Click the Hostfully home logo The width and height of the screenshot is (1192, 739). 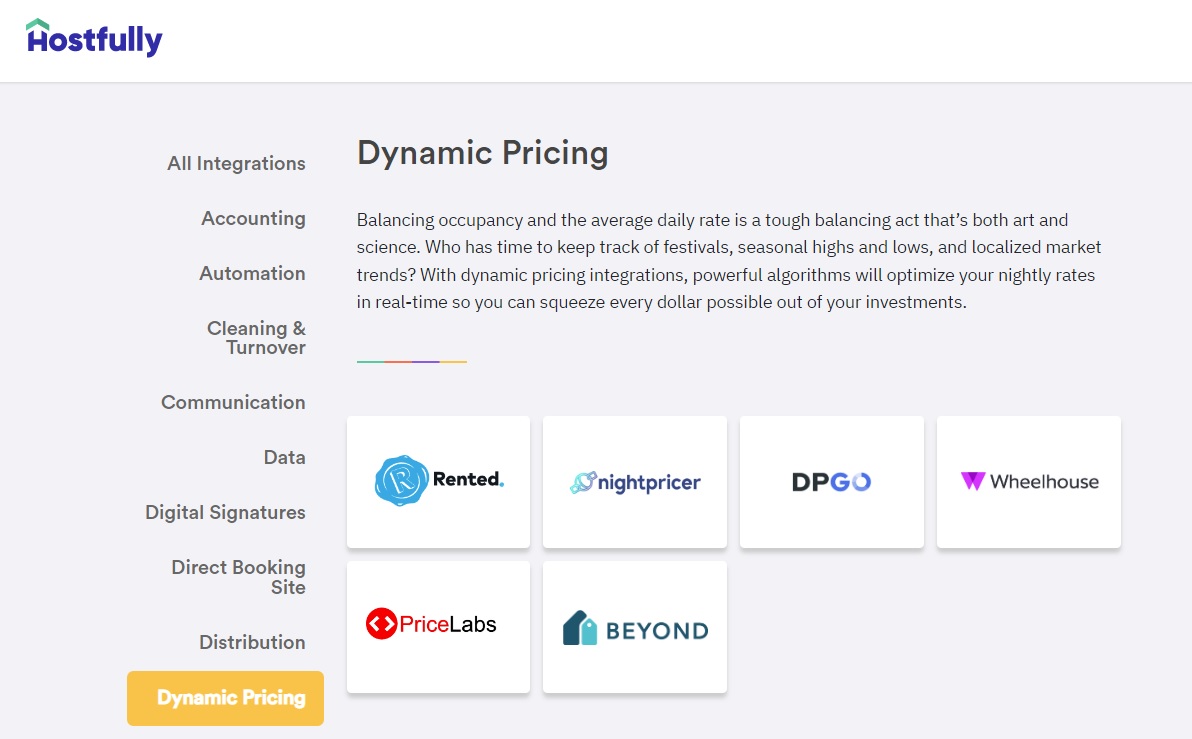pyautogui.click(x=93, y=39)
